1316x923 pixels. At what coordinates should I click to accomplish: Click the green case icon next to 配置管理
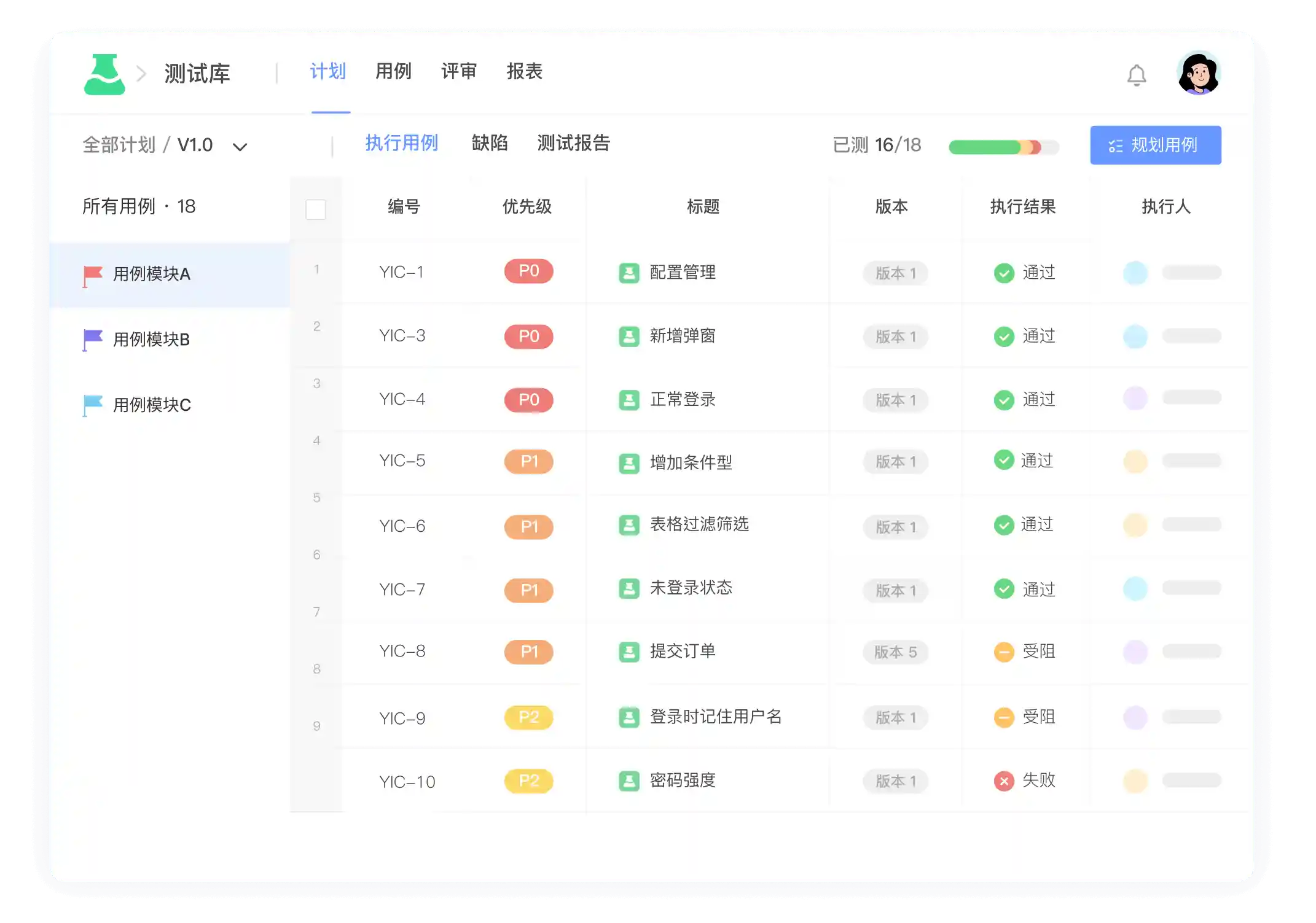pos(629,273)
